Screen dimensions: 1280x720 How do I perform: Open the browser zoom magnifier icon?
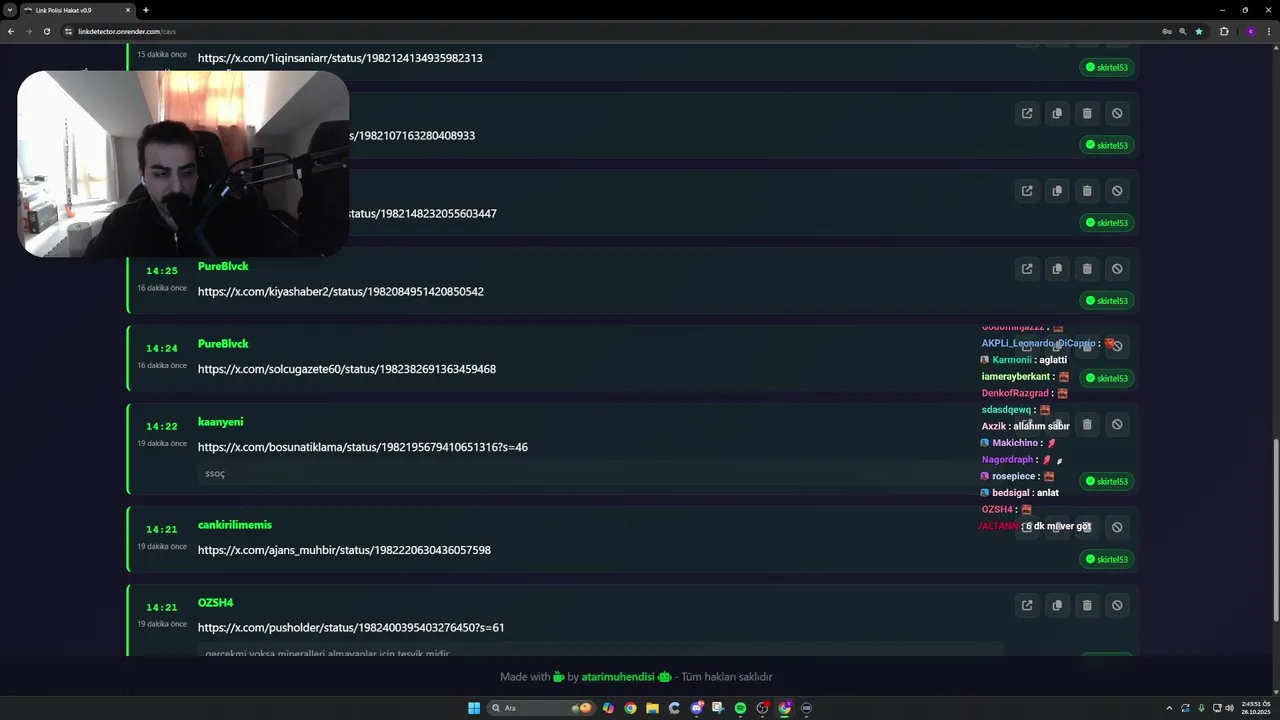tap(1183, 31)
